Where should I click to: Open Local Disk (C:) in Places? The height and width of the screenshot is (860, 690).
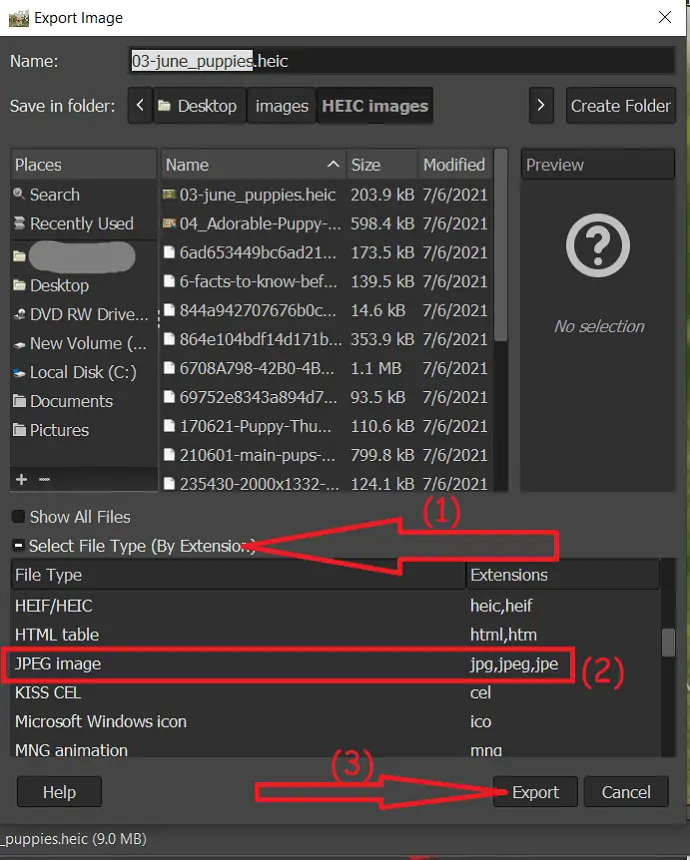coord(83,372)
